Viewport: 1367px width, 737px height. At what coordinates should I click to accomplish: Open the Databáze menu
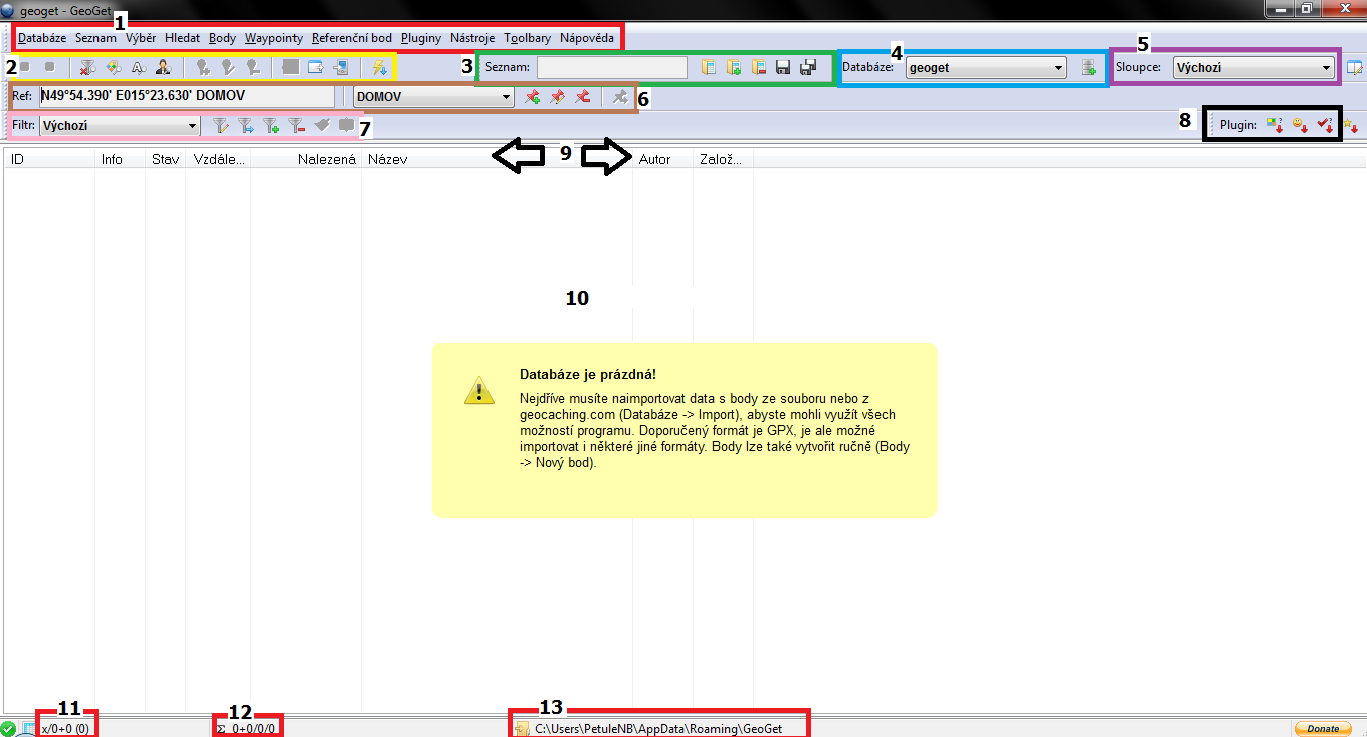[x=42, y=38]
